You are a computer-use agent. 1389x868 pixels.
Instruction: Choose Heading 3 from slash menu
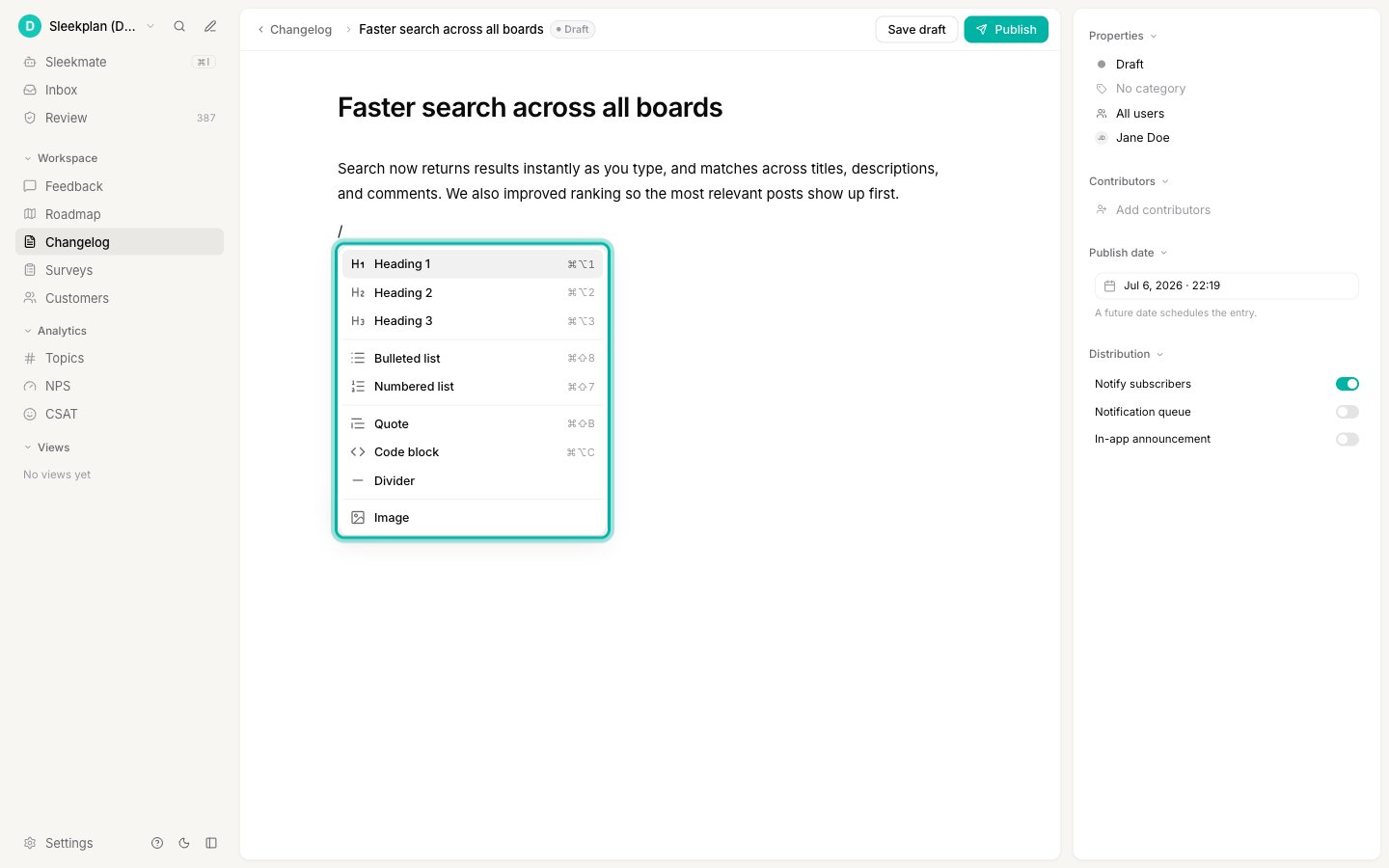473,321
